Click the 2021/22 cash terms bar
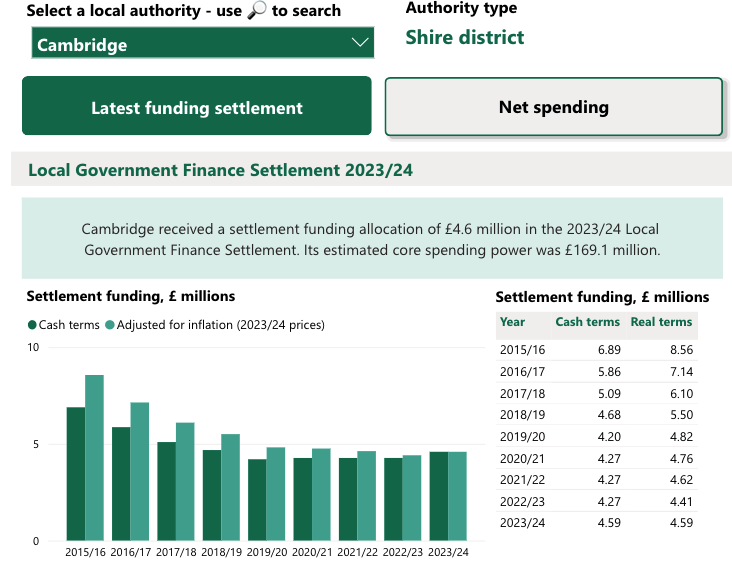Image resolution: width=732 pixels, height=566 pixels. [x=348, y=499]
